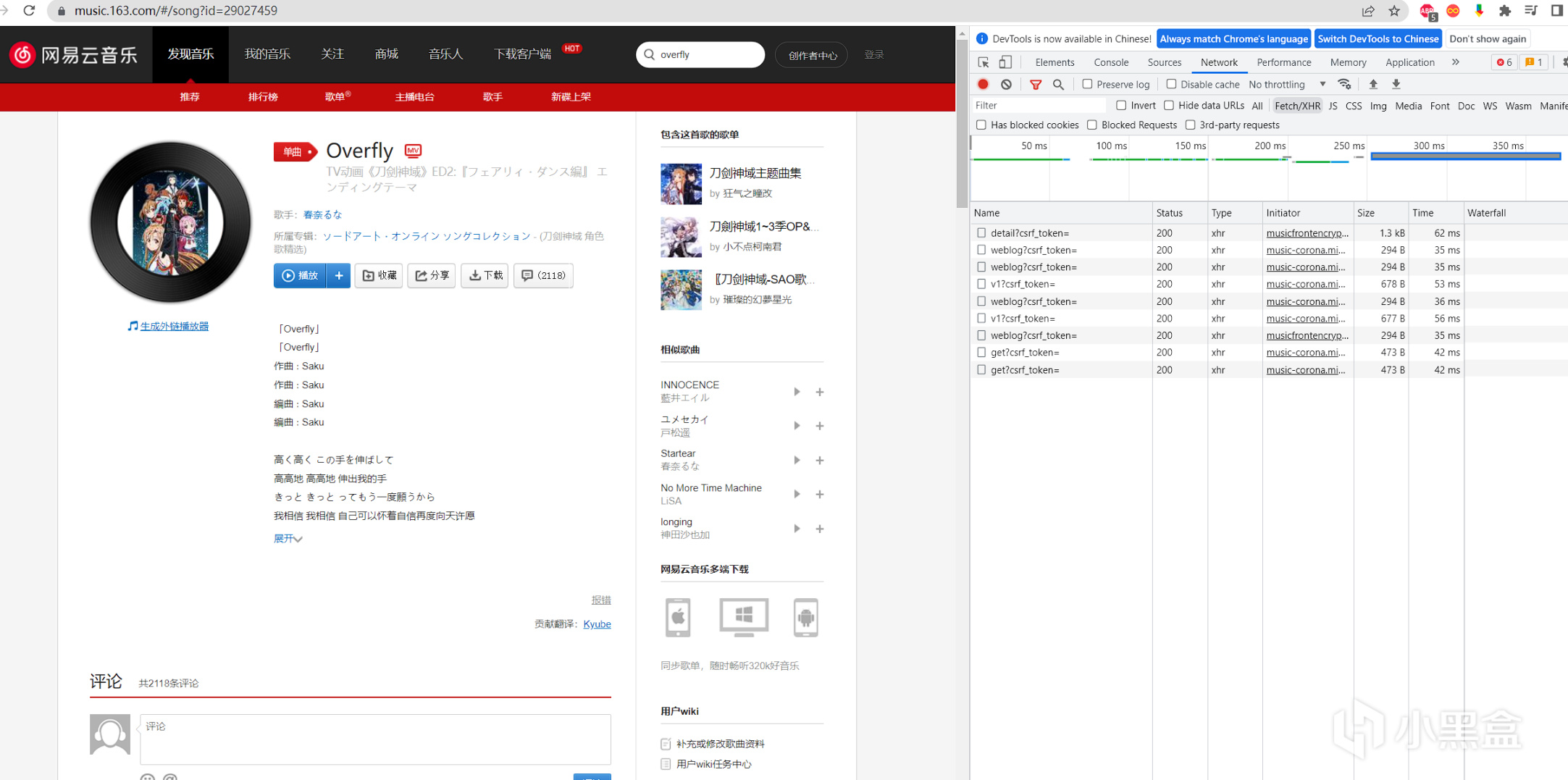The height and width of the screenshot is (780, 1568).
Task: Export HAR file with download arrow icon
Action: (x=1396, y=84)
